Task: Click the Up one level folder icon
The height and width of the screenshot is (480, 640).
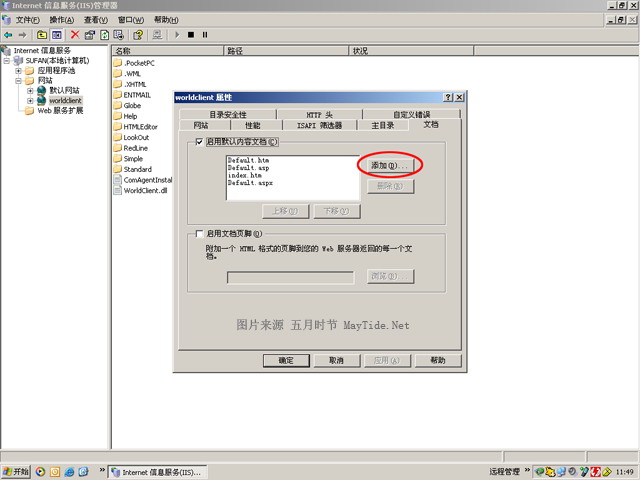Action: [42, 35]
